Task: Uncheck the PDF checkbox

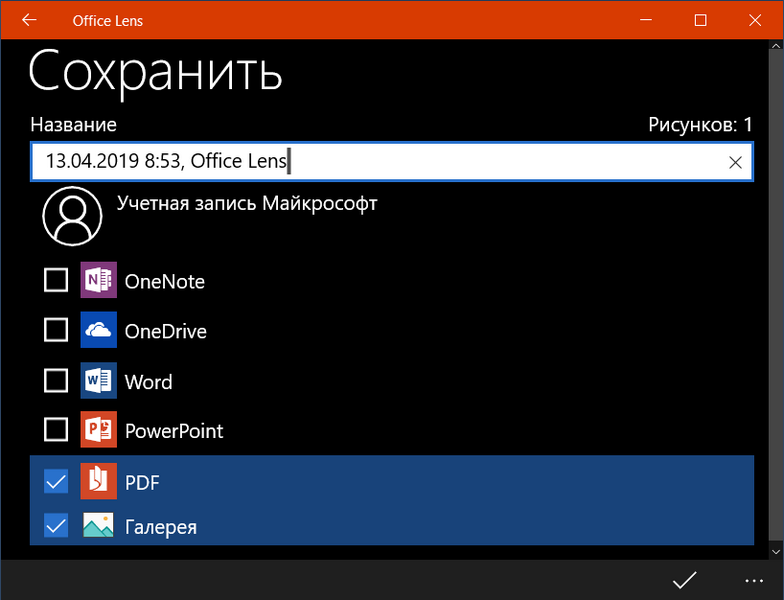Action: pyautogui.click(x=56, y=481)
